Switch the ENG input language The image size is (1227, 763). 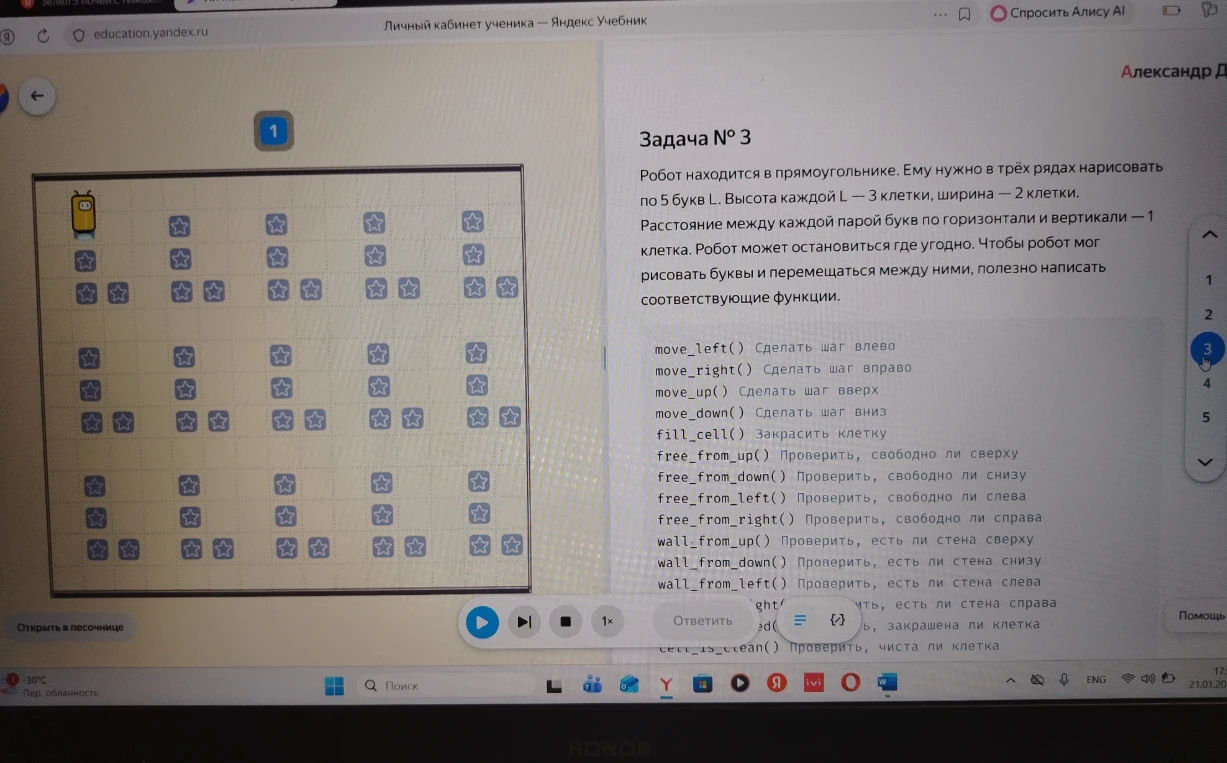[1096, 679]
